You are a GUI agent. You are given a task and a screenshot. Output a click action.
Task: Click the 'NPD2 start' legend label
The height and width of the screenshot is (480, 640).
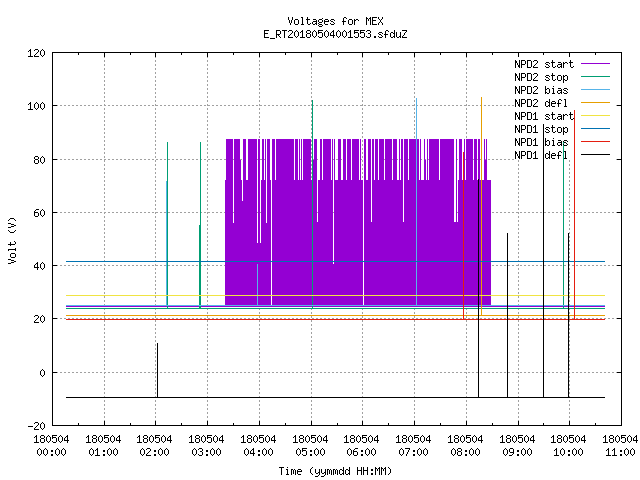544,64
